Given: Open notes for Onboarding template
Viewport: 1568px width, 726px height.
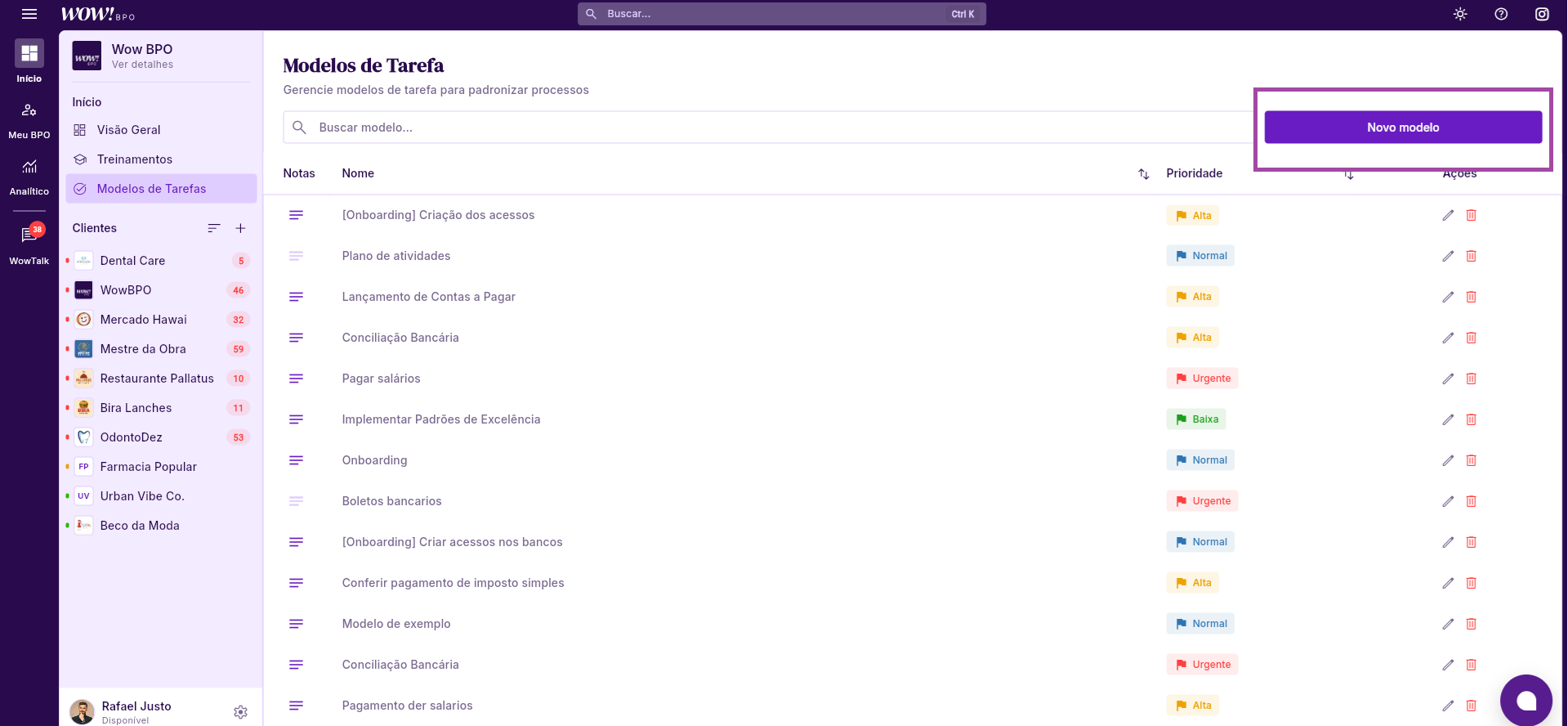Looking at the screenshot, I should (x=296, y=460).
